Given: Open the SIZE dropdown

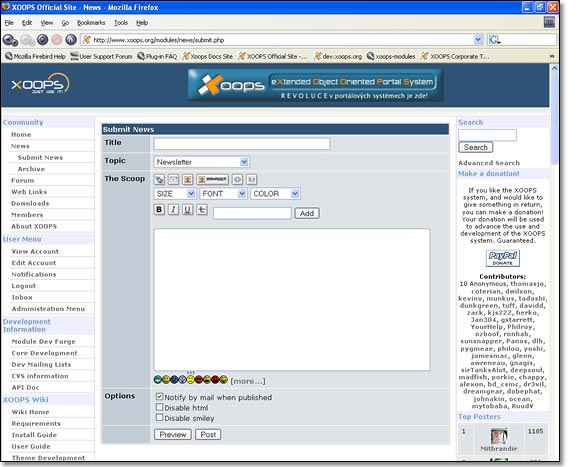Looking at the screenshot, I should tap(175, 194).
